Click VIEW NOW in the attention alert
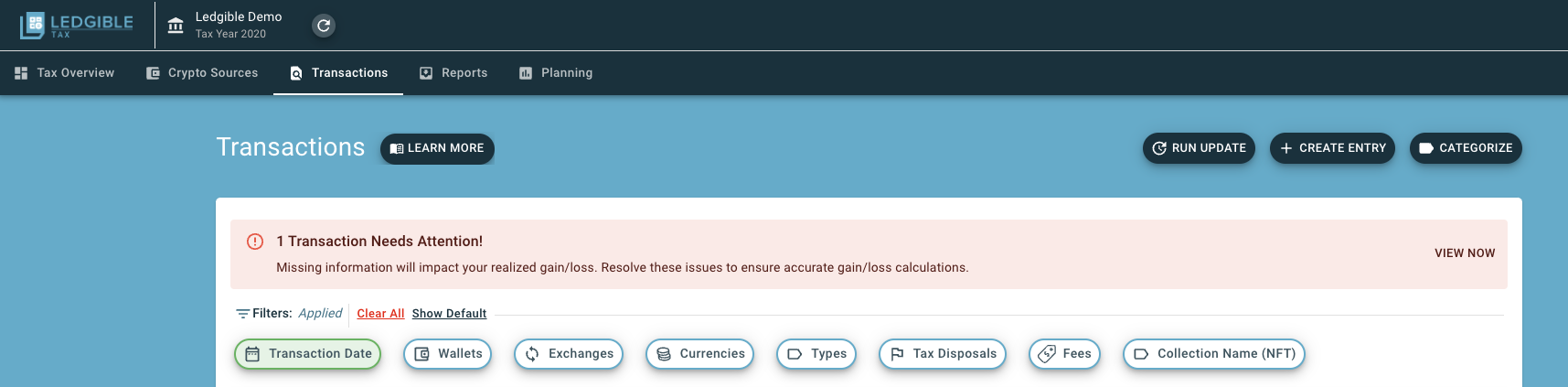 (x=1465, y=253)
